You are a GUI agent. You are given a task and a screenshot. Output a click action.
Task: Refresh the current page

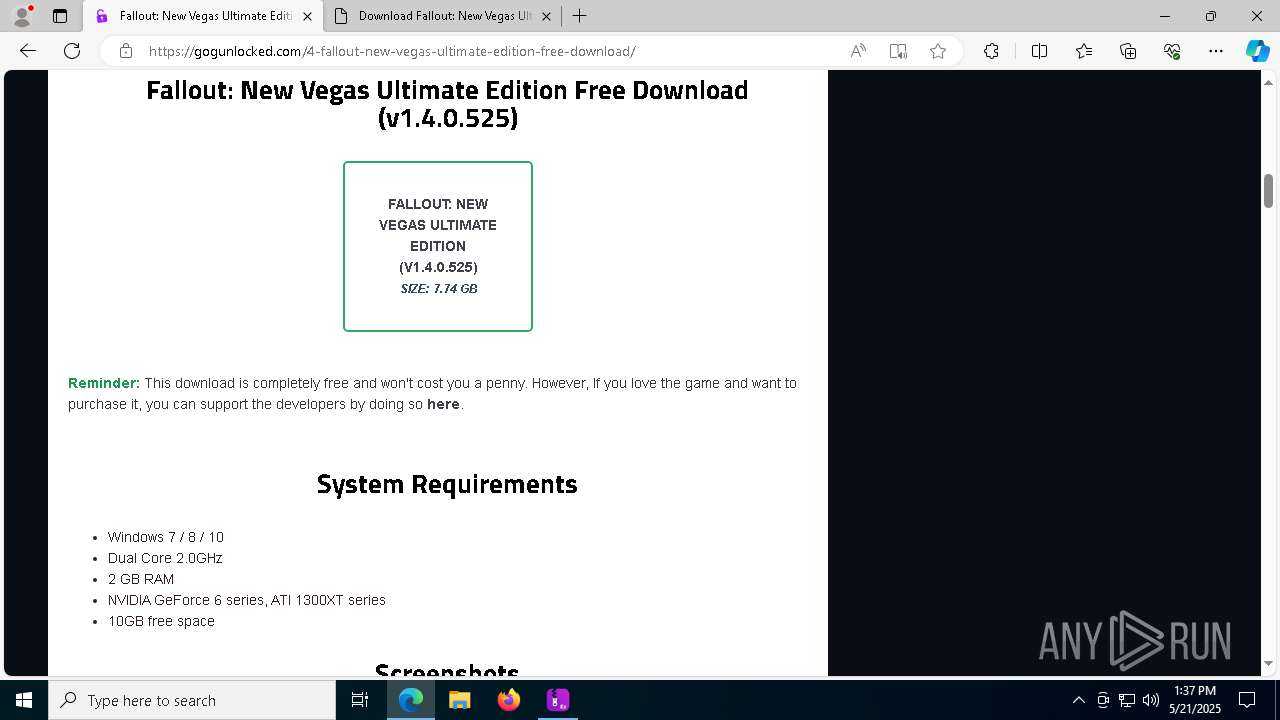72,51
